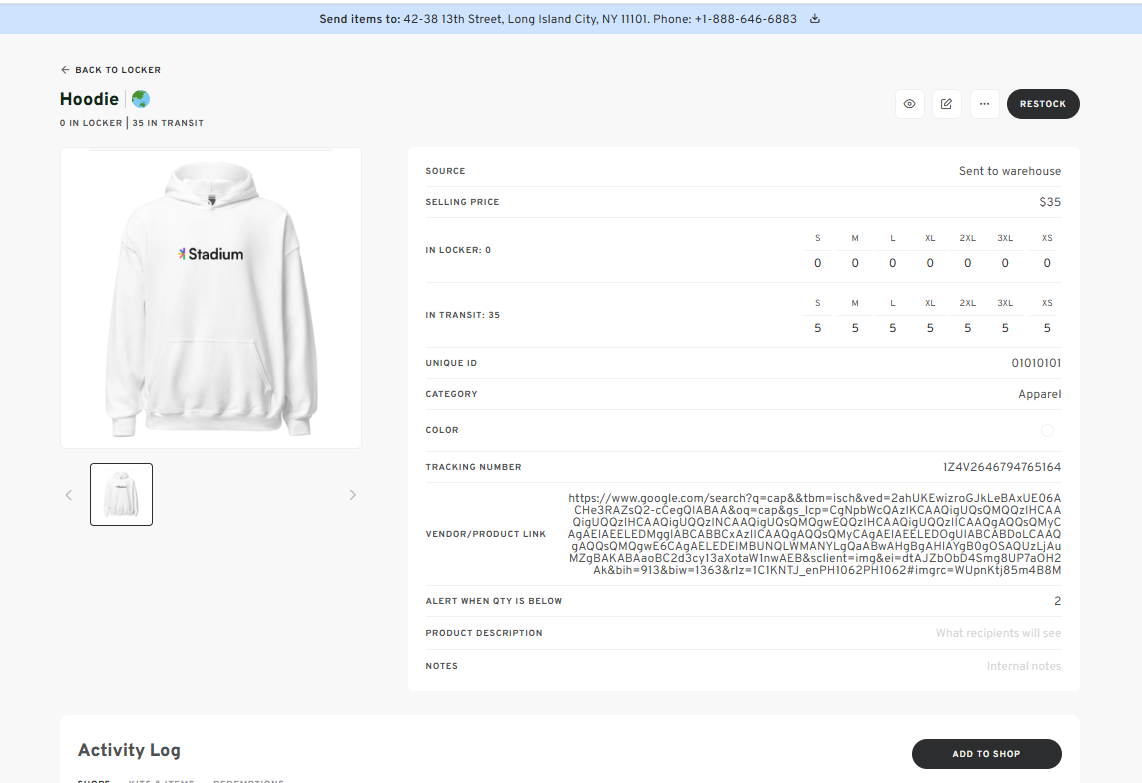Image resolution: width=1142 pixels, height=783 pixels.
Task: Click the main Stadium hoodie image
Action: [x=211, y=298]
